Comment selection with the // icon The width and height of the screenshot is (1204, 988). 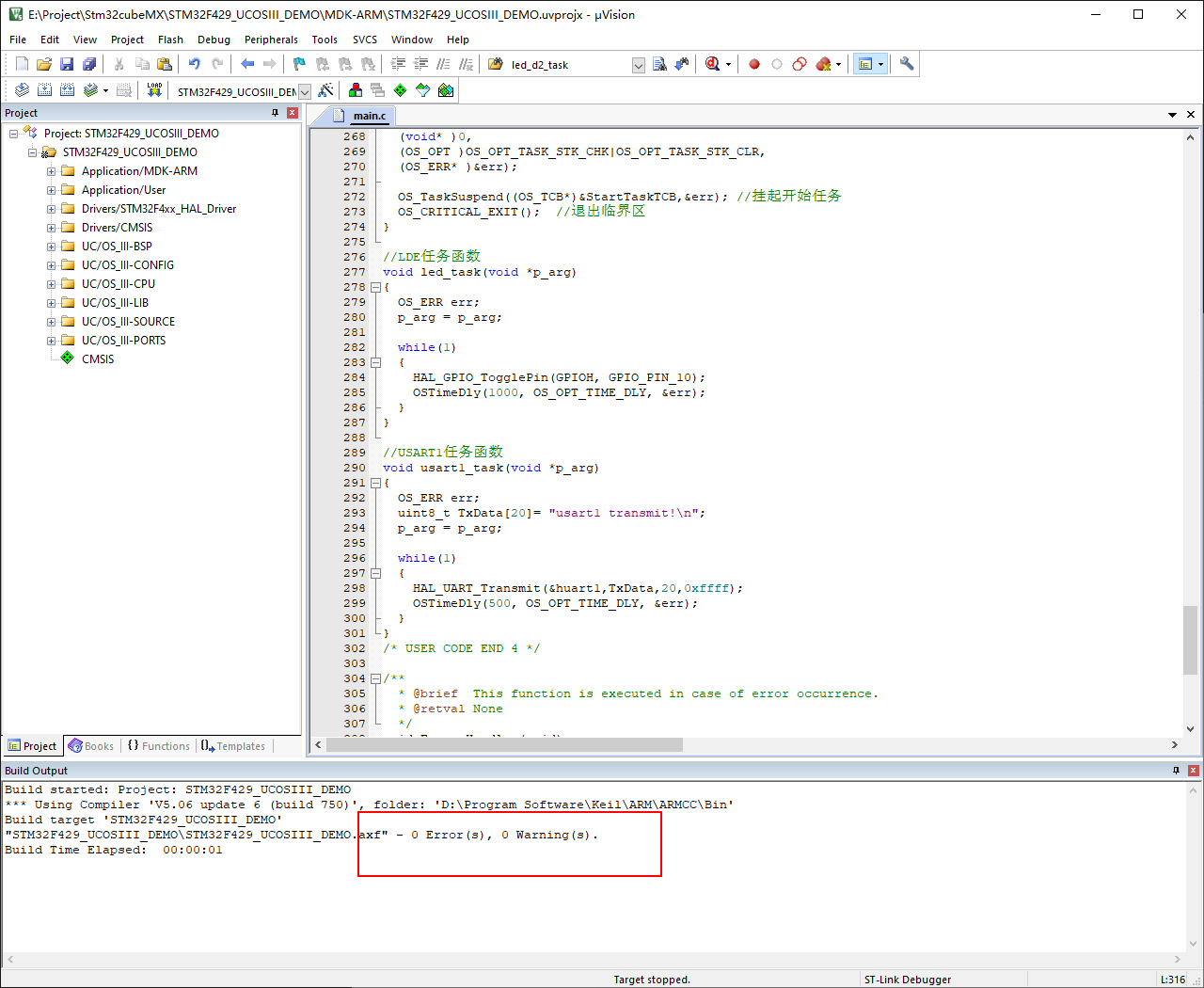443,64
